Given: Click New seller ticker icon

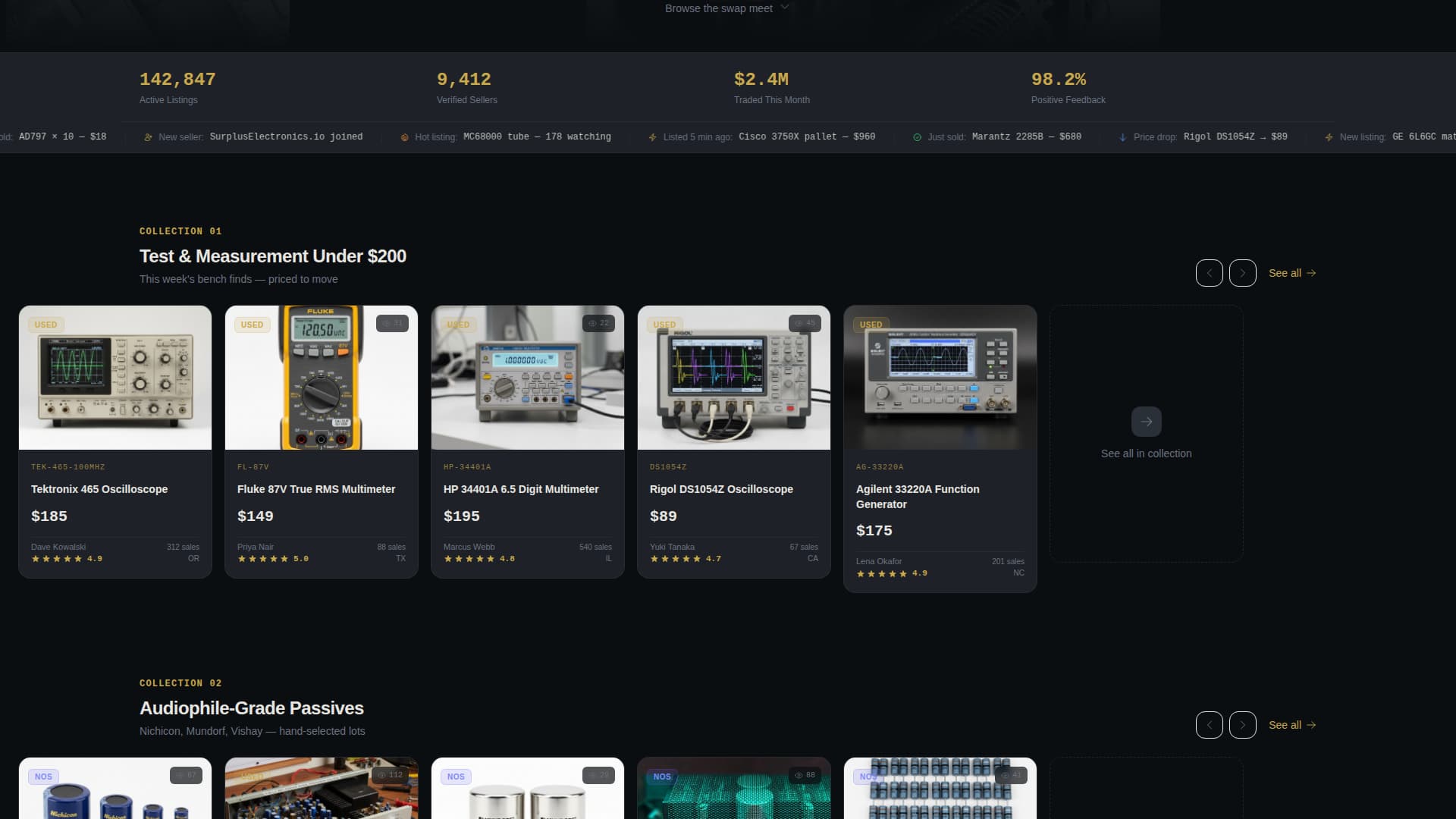Looking at the screenshot, I should tap(148, 137).
